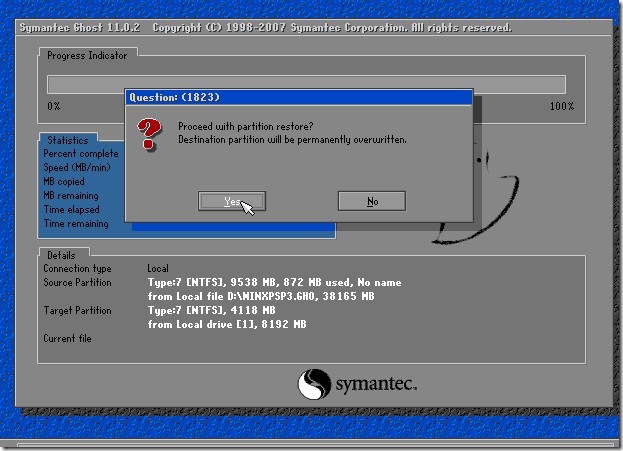Click the 'Proceed with partition restore?' message

[246, 126]
